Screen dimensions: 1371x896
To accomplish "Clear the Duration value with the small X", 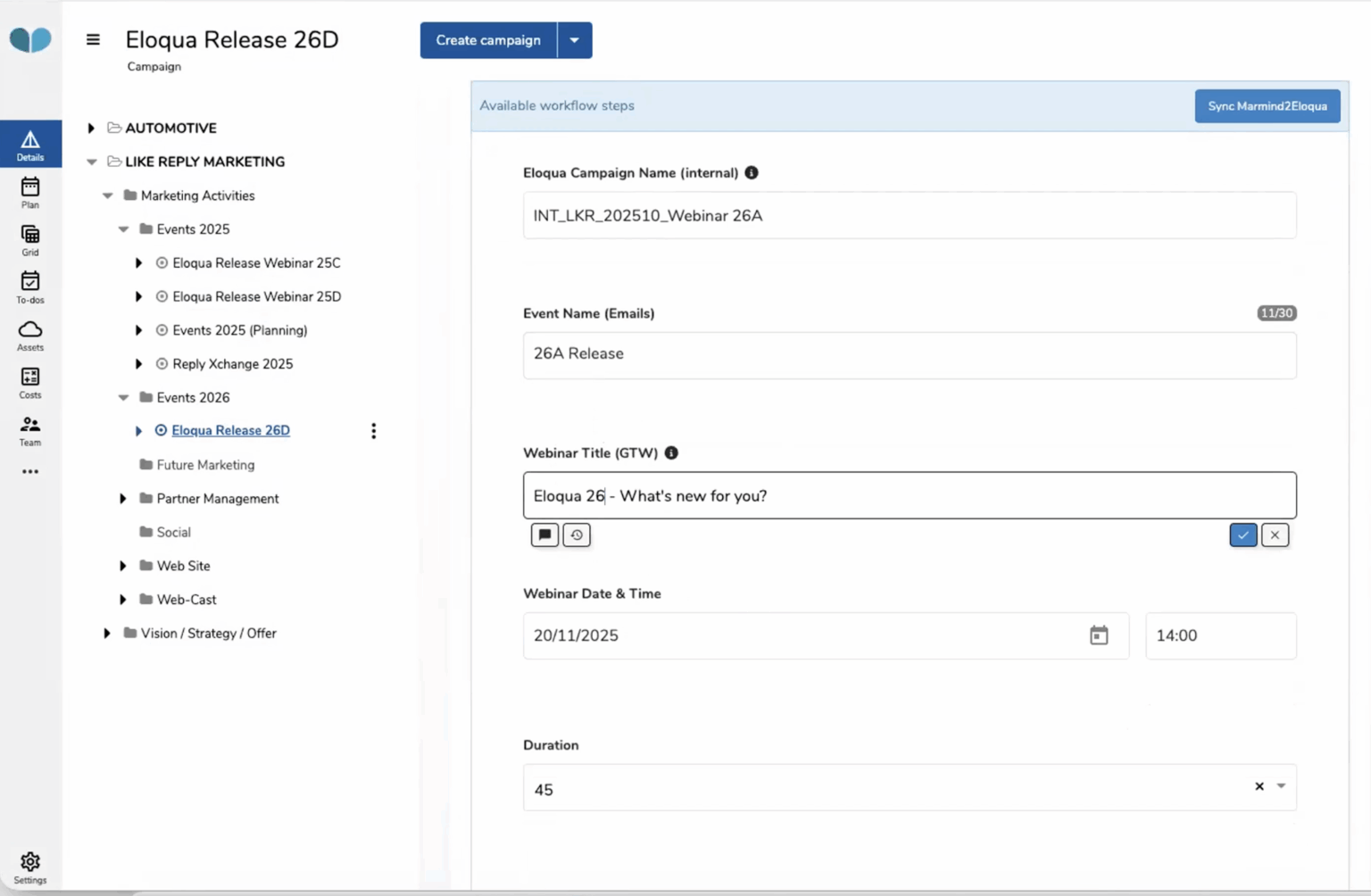I will coord(1259,787).
